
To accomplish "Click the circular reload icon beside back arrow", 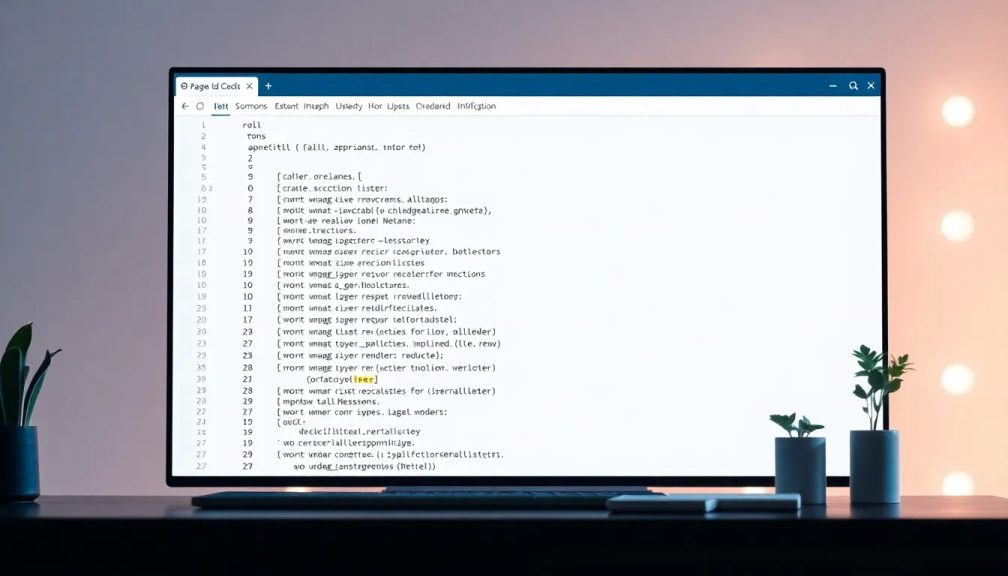I will [200, 106].
